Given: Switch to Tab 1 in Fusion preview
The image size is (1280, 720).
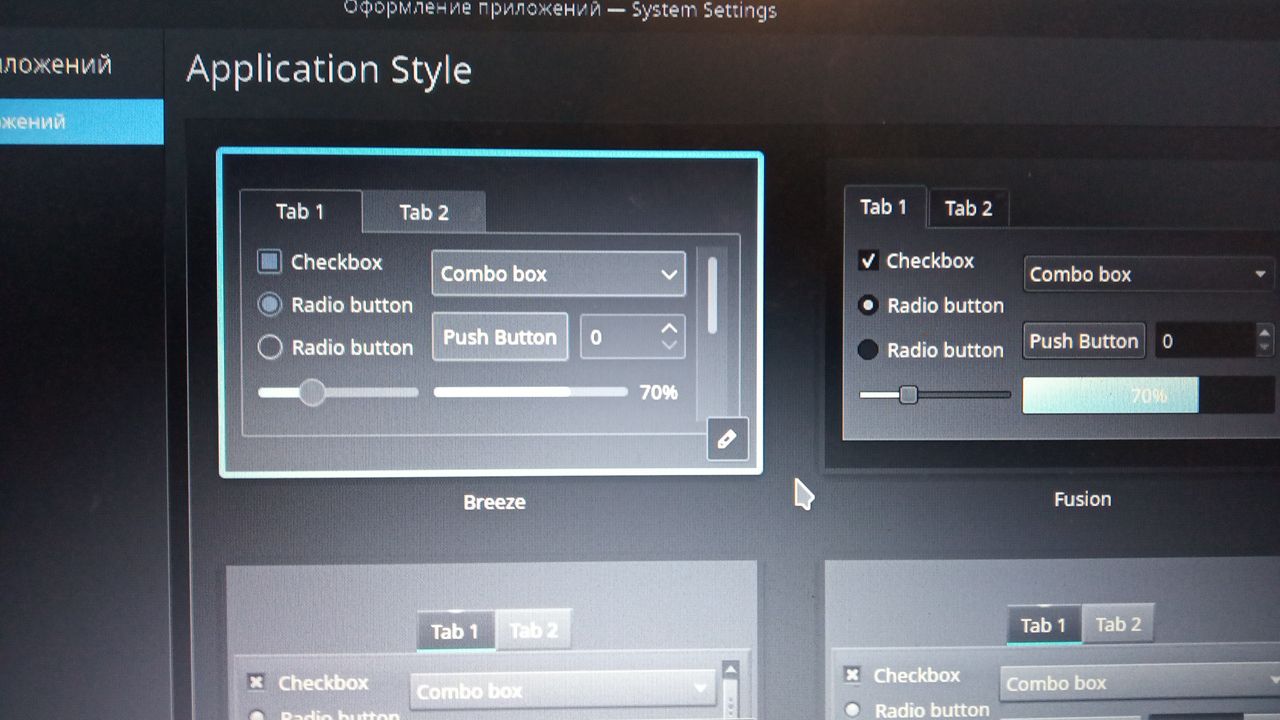Looking at the screenshot, I should pos(884,207).
